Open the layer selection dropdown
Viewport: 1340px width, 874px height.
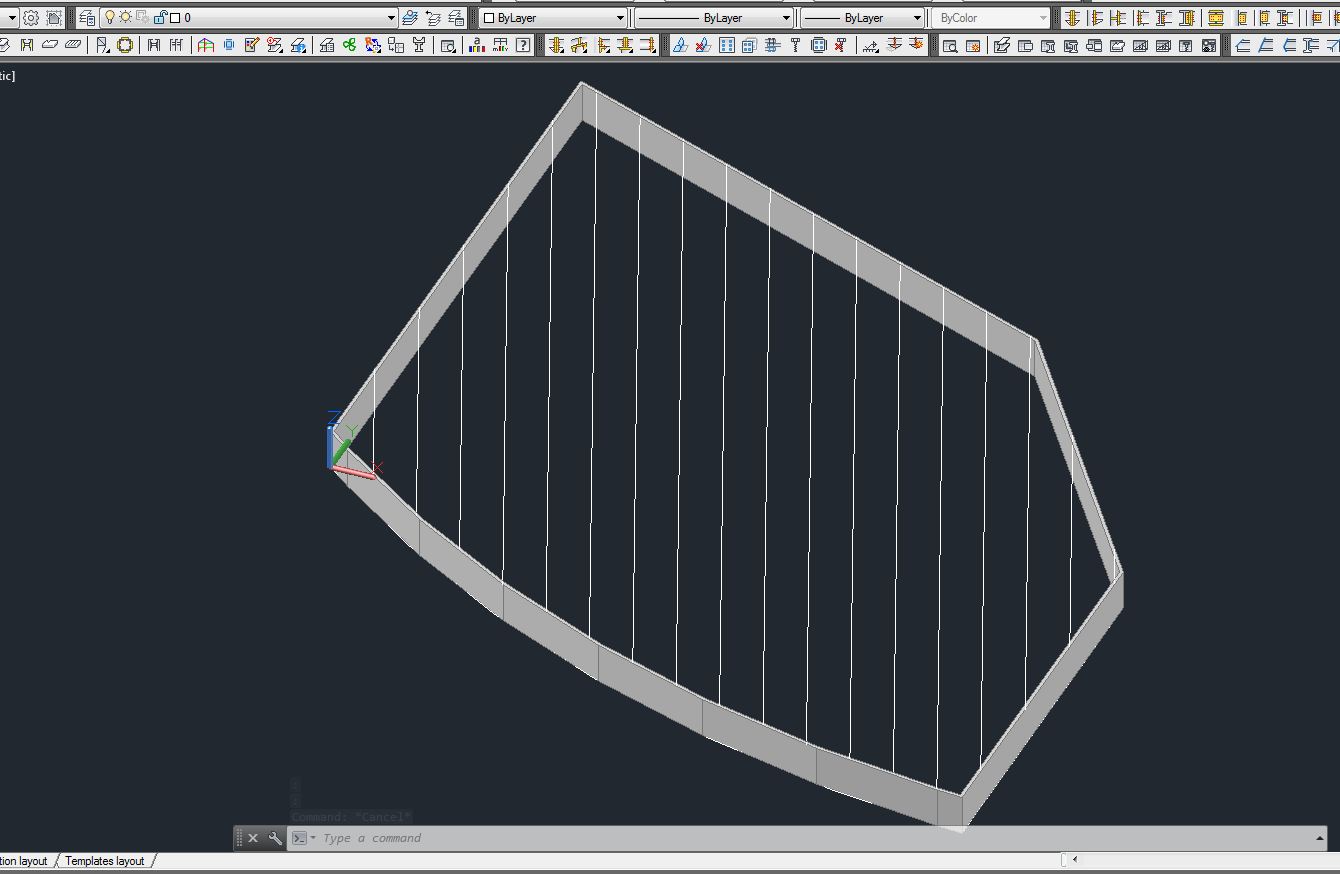coord(393,17)
